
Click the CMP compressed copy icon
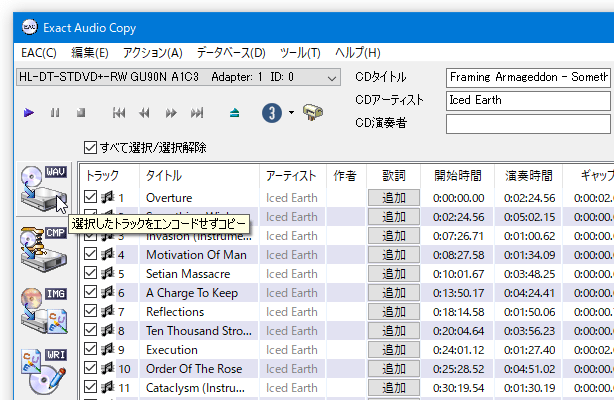43,249
